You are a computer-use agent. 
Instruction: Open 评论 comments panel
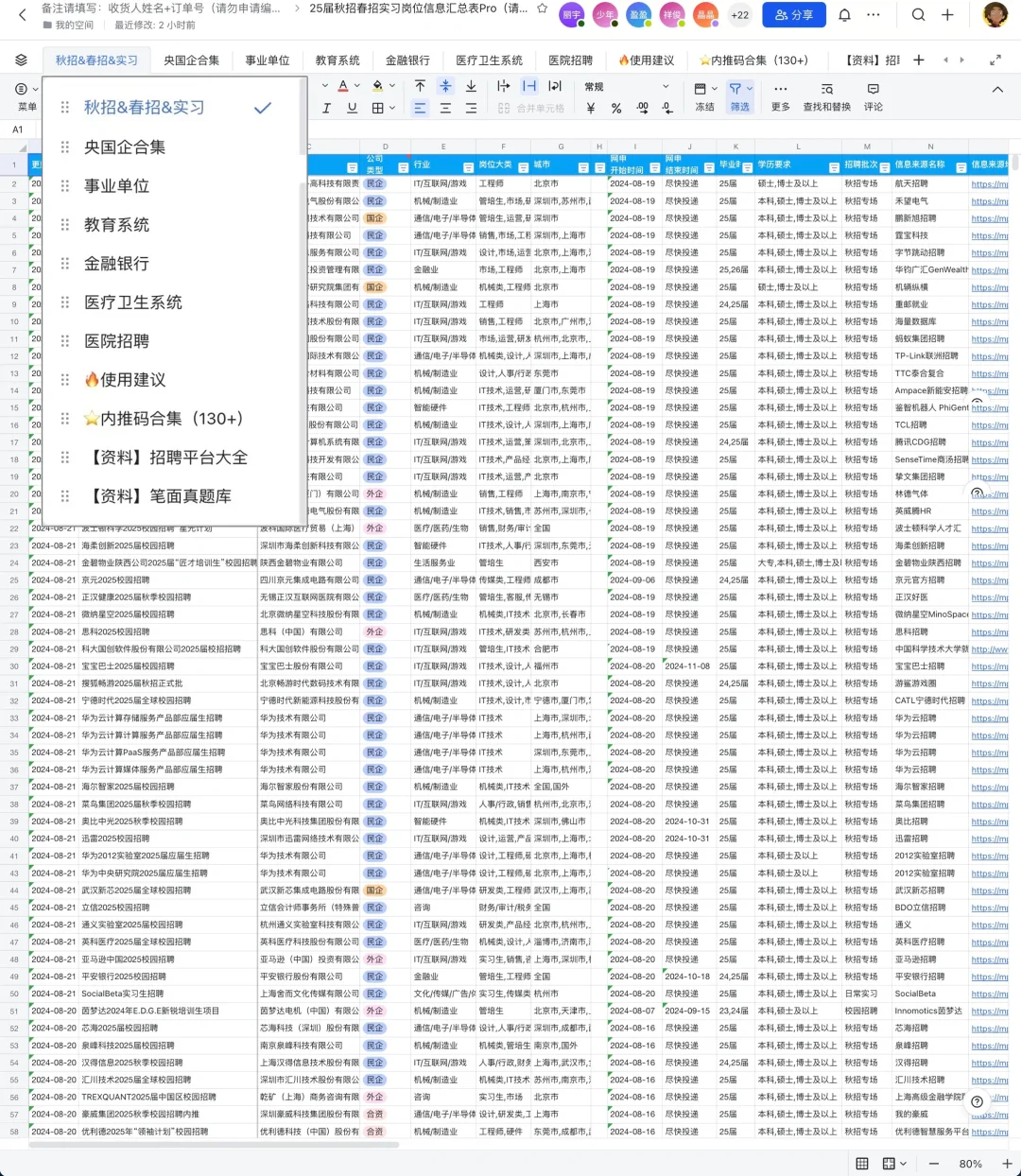point(874,96)
